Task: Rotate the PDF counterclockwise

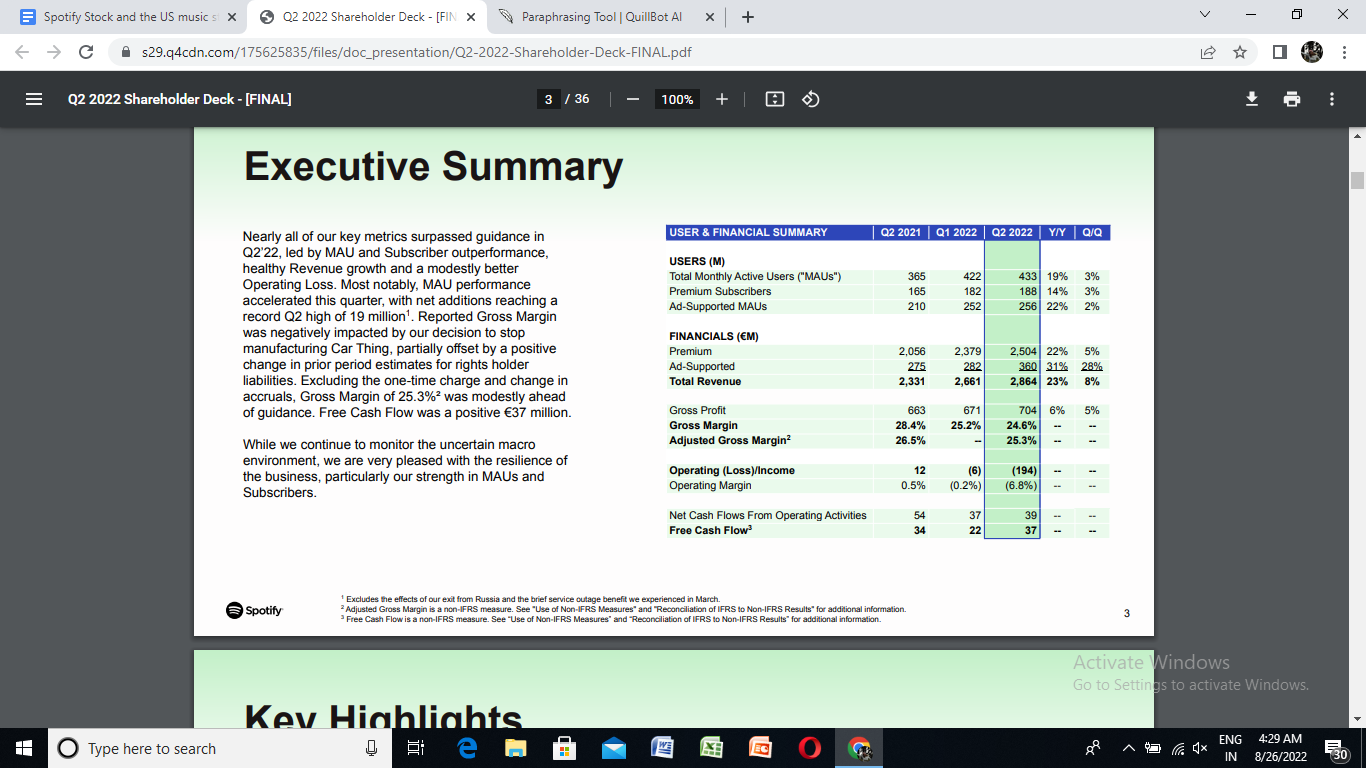Action: [x=811, y=99]
